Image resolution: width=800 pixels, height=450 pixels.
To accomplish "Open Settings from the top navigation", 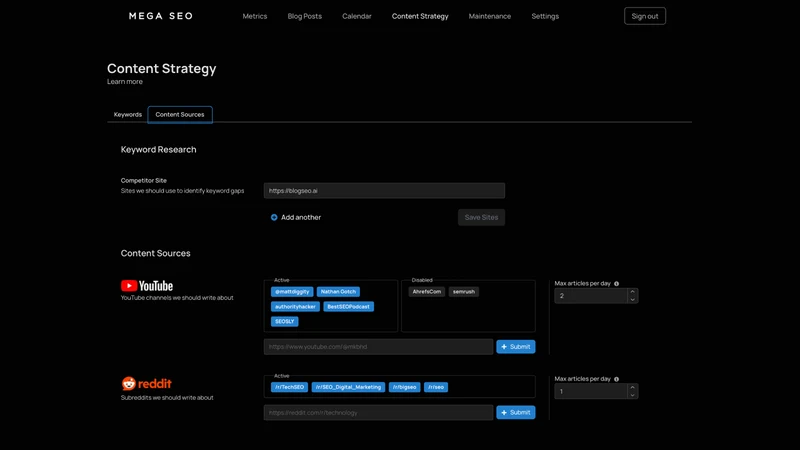I will pyautogui.click(x=545, y=16).
